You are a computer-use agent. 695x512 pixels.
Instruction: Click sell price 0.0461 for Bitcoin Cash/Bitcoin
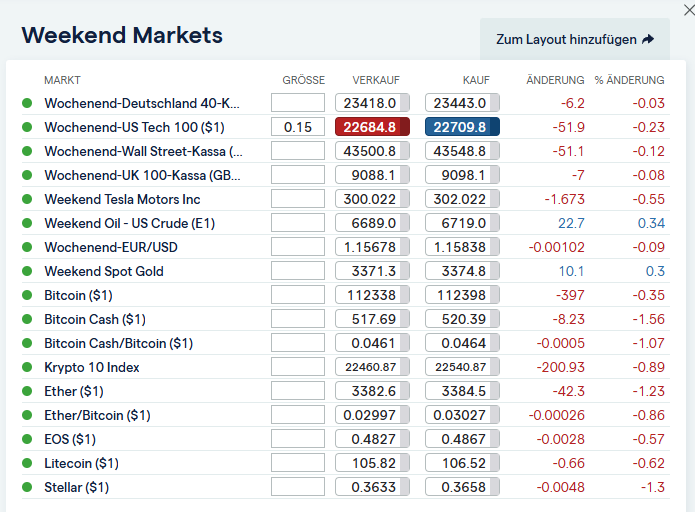coord(372,343)
